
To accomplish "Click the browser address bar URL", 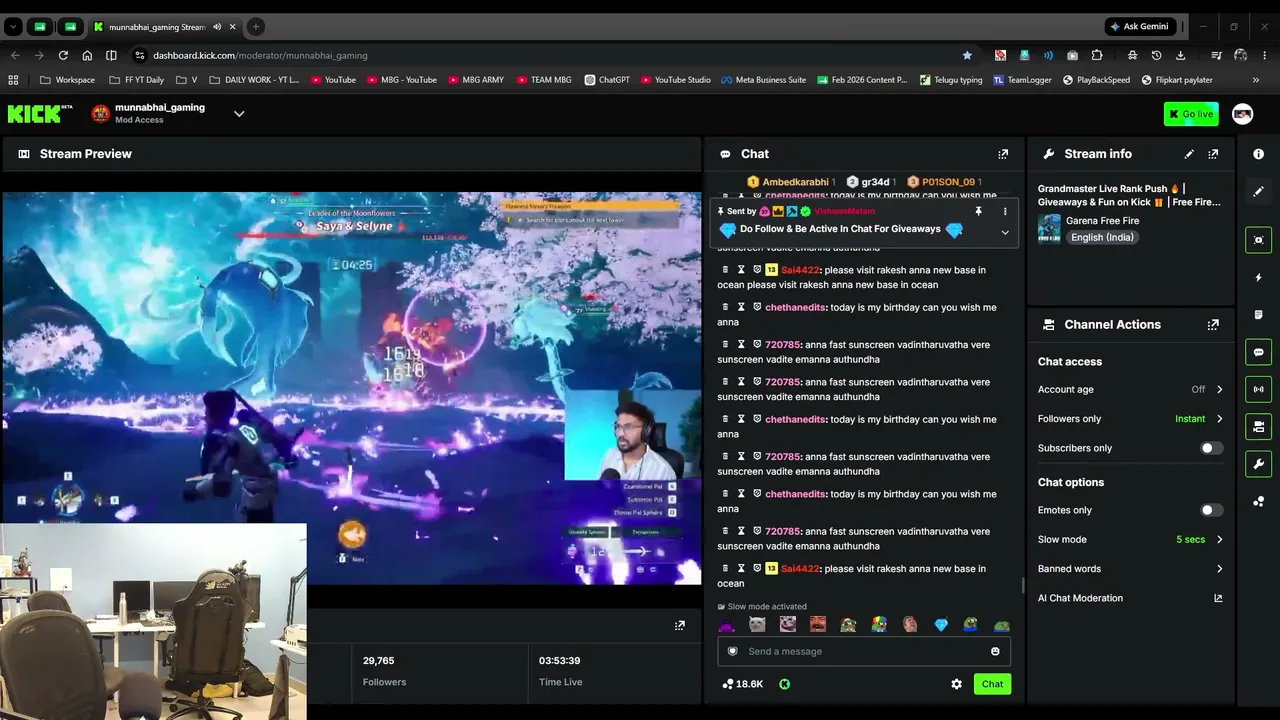I will pos(260,55).
